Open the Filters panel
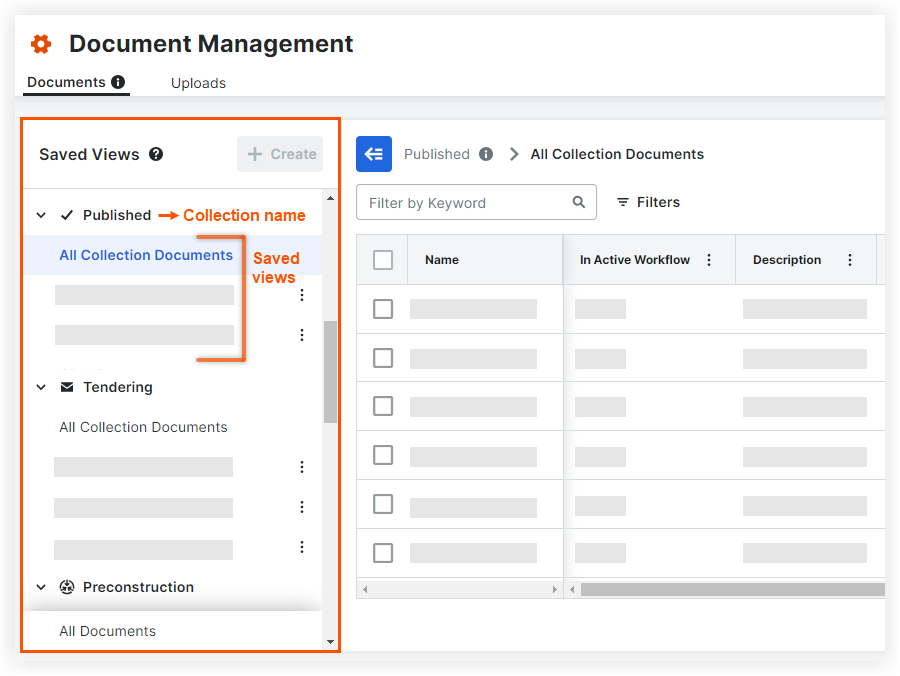This screenshot has height=676, width=900. click(x=648, y=202)
